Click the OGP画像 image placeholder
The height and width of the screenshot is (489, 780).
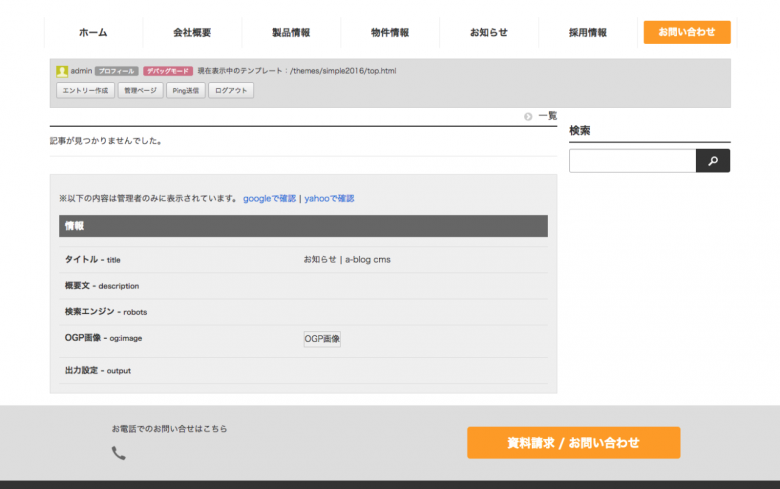322,339
